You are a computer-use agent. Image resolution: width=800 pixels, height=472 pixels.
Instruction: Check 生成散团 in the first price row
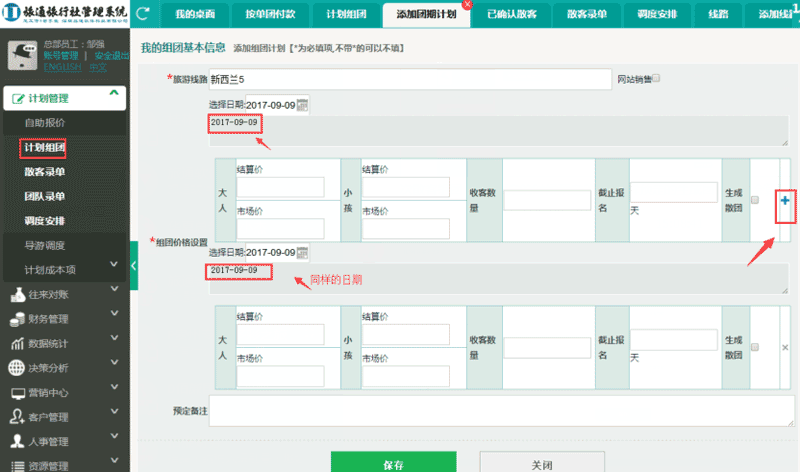(x=755, y=199)
